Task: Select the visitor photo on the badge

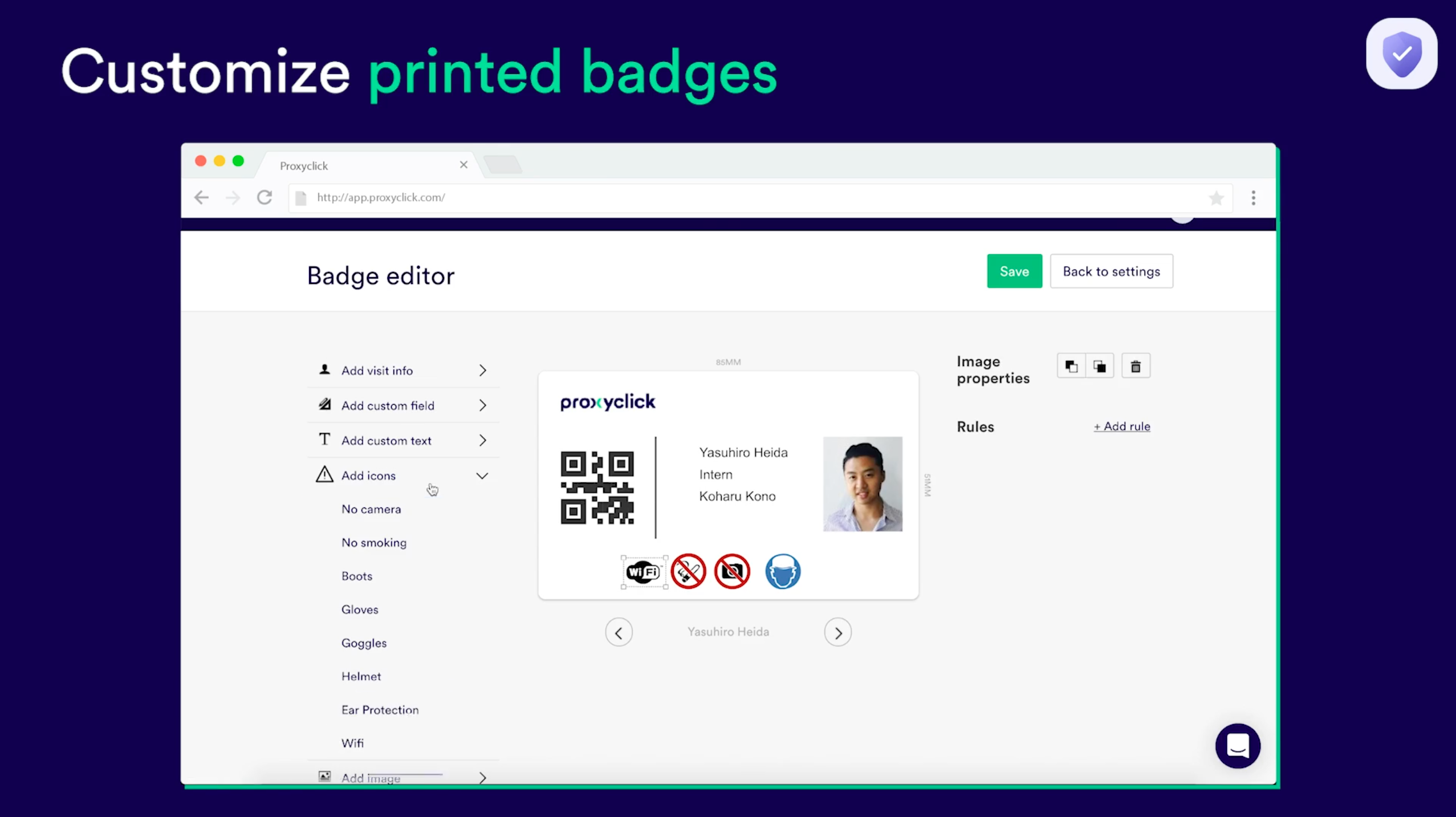Action: [863, 484]
